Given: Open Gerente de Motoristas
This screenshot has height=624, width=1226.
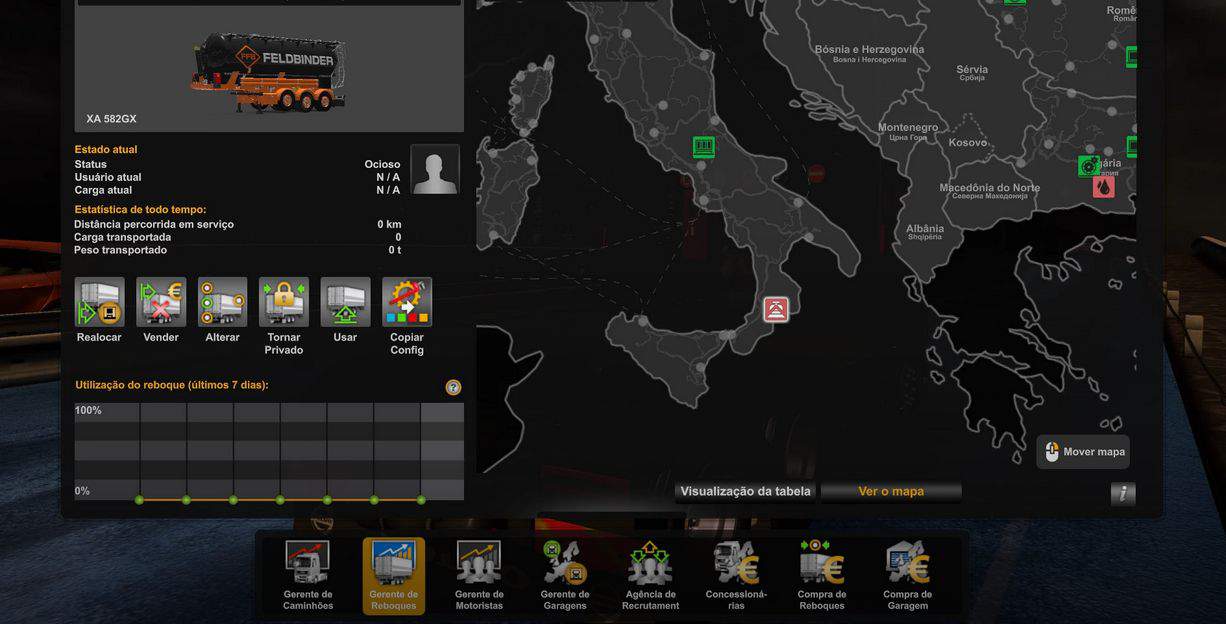Looking at the screenshot, I should click(x=479, y=575).
